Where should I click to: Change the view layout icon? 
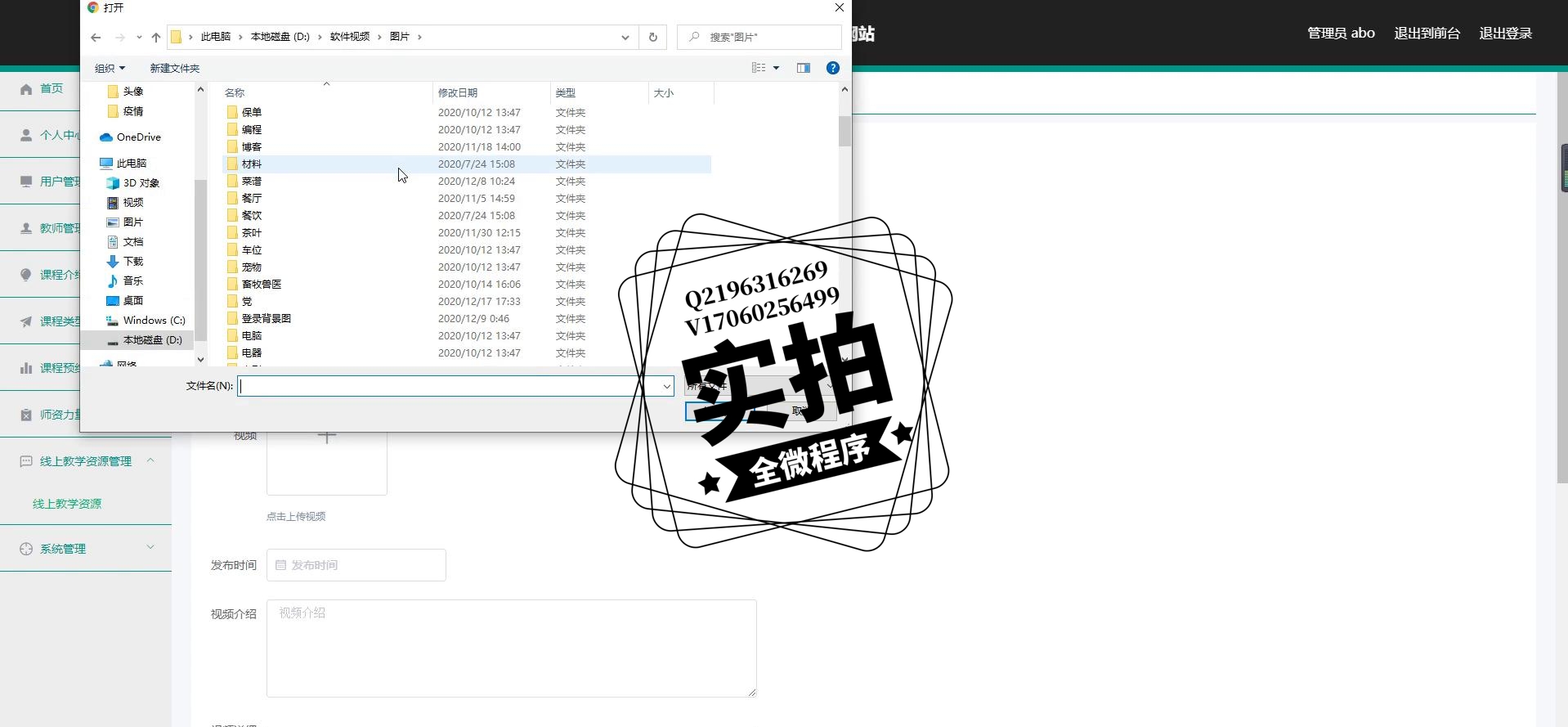tap(759, 68)
